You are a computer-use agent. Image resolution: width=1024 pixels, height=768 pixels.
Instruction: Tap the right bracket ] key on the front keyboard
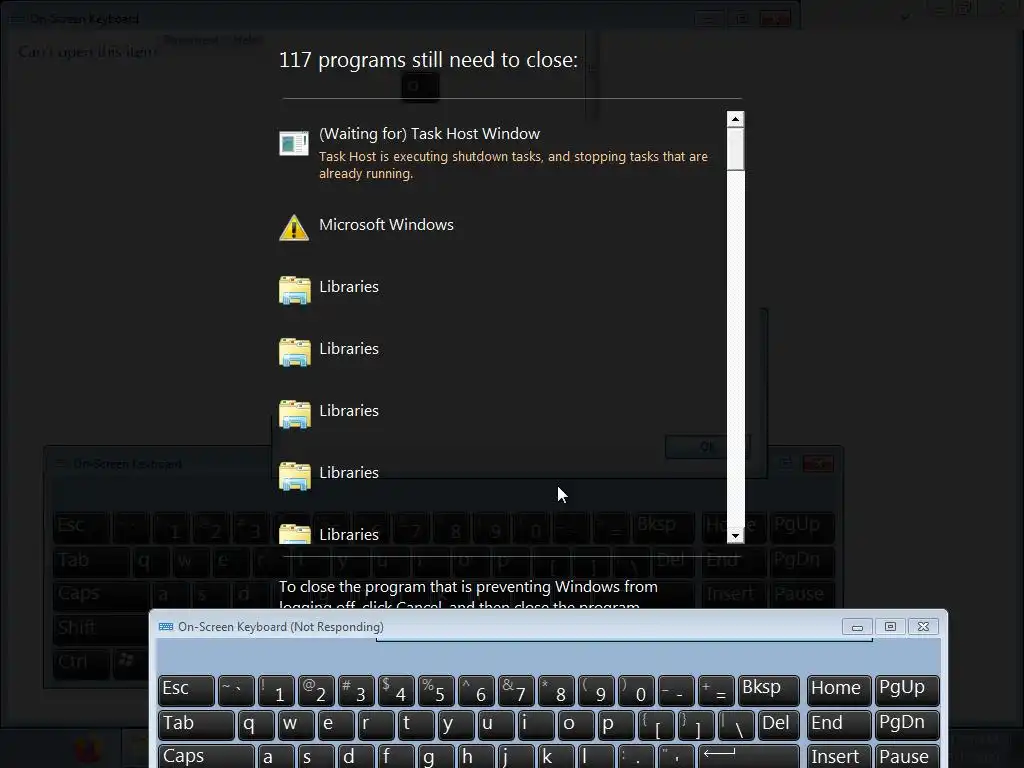pyautogui.click(x=696, y=725)
